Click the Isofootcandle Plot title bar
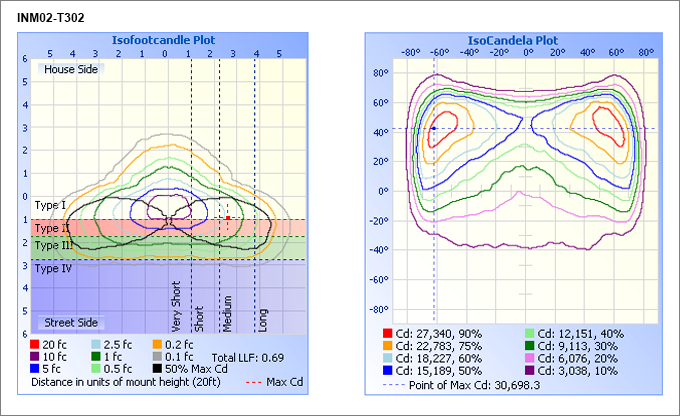 tap(166, 40)
